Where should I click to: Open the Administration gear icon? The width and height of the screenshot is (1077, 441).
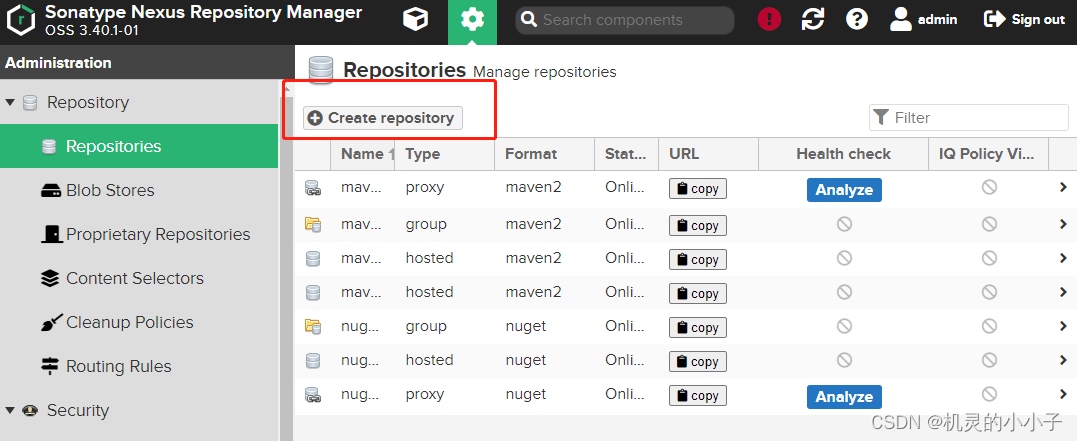pyautogui.click(x=473, y=20)
